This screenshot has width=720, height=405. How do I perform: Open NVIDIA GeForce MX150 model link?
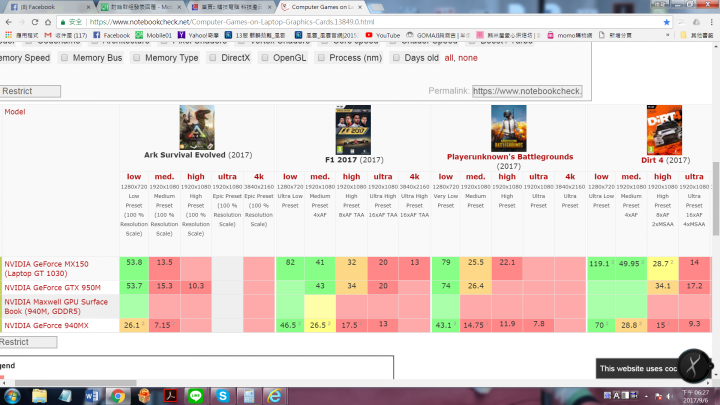click(46, 269)
